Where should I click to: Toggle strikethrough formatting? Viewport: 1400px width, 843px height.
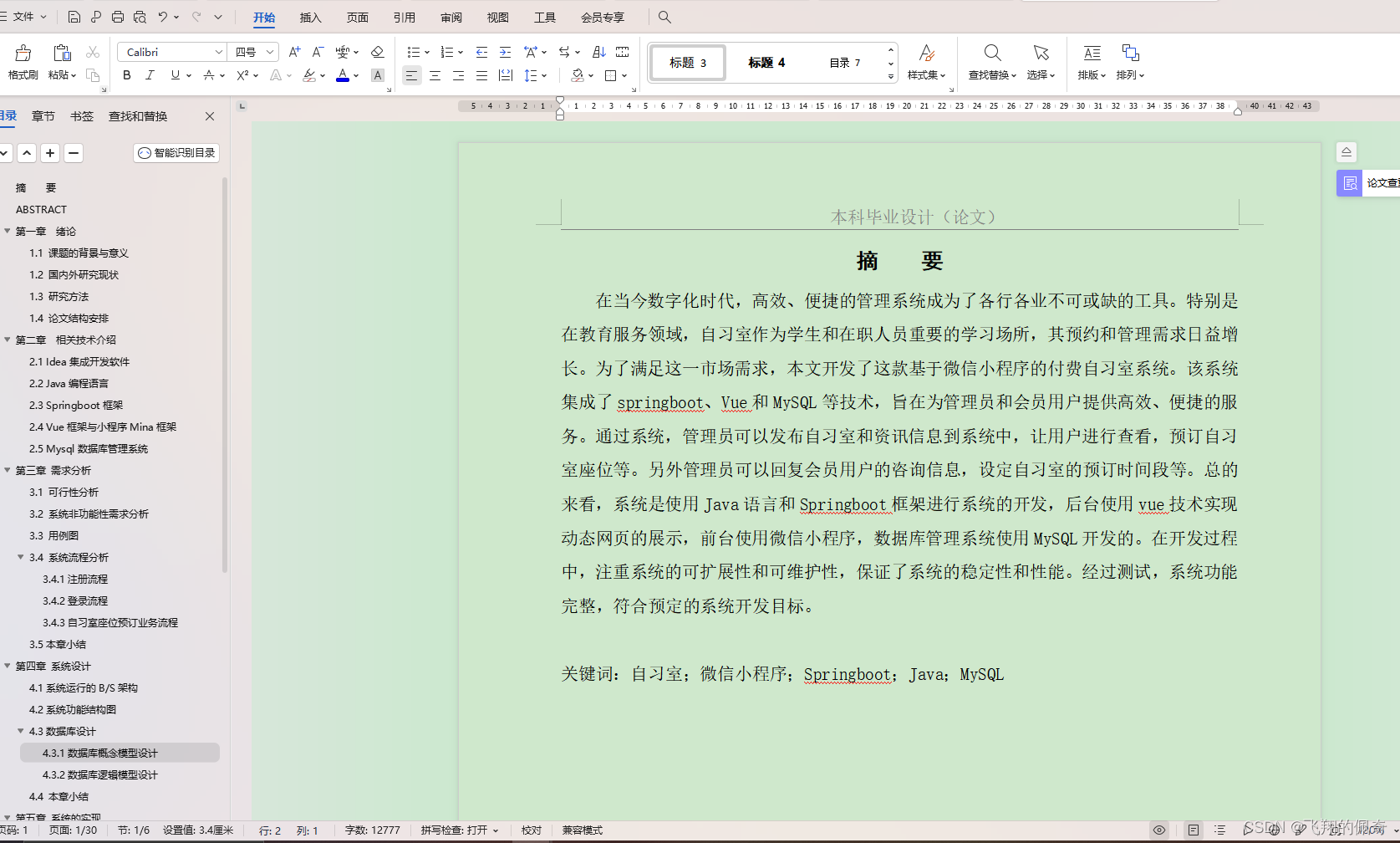pos(209,75)
